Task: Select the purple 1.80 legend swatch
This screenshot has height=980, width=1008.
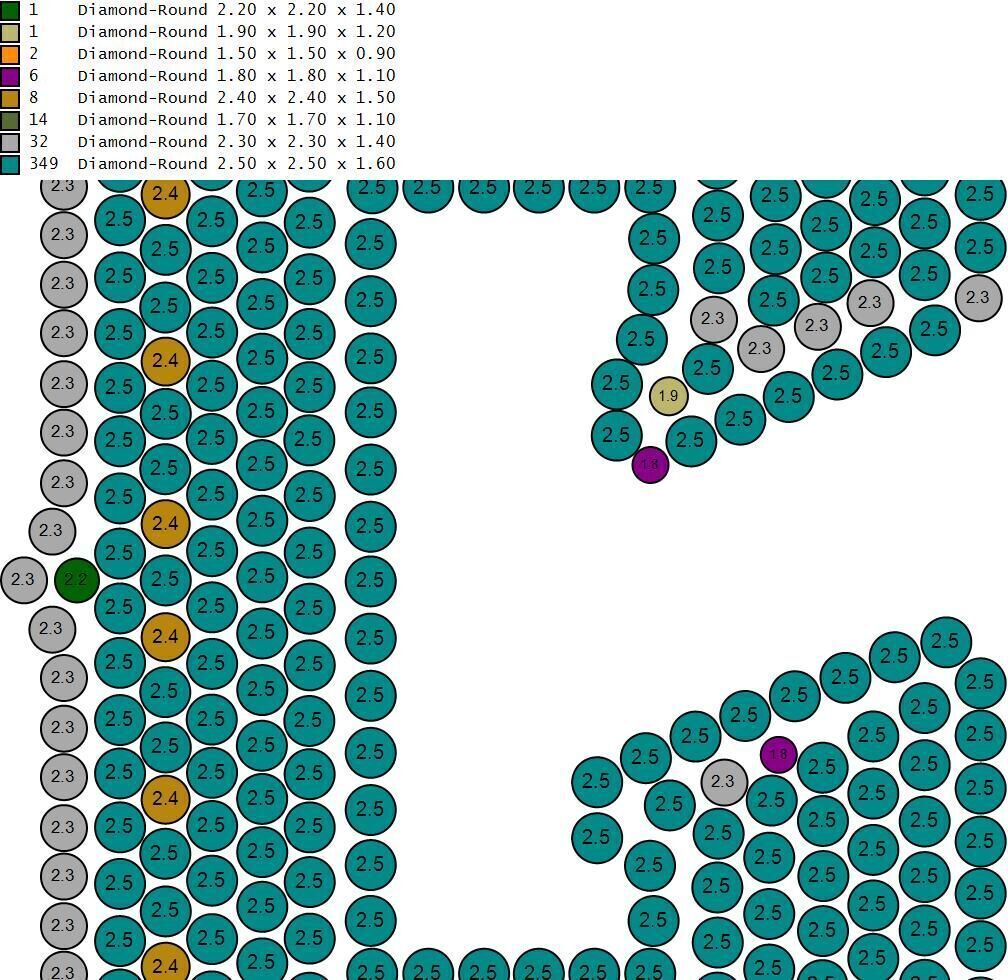Action: (10, 76)
